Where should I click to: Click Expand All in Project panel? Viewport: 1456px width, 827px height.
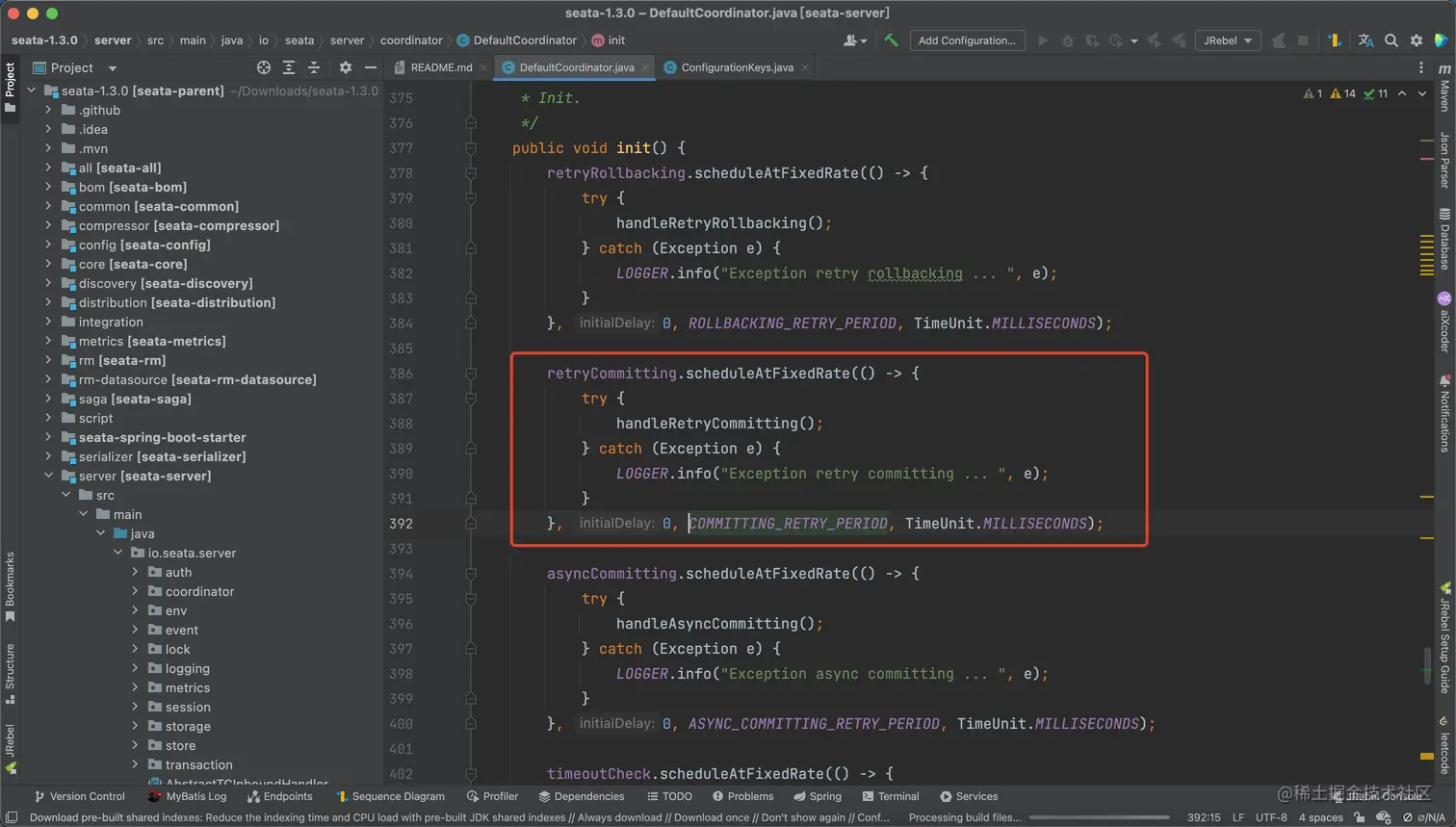click(x=289, y=67)
